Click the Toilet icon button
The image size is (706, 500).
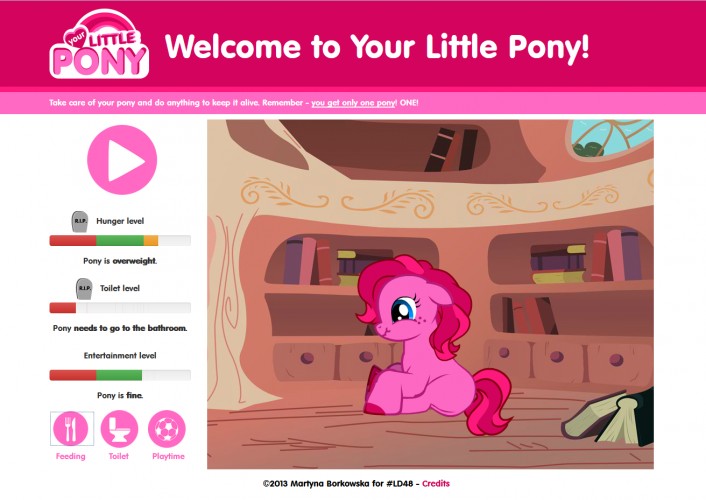pyautogui.click(x=119, y=428)
